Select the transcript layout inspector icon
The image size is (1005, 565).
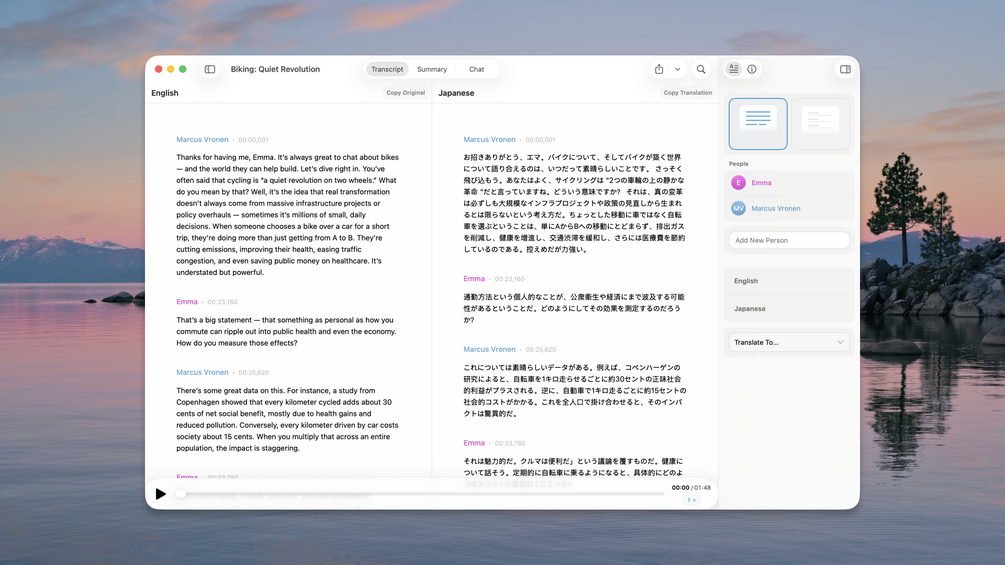click(734, 69)
